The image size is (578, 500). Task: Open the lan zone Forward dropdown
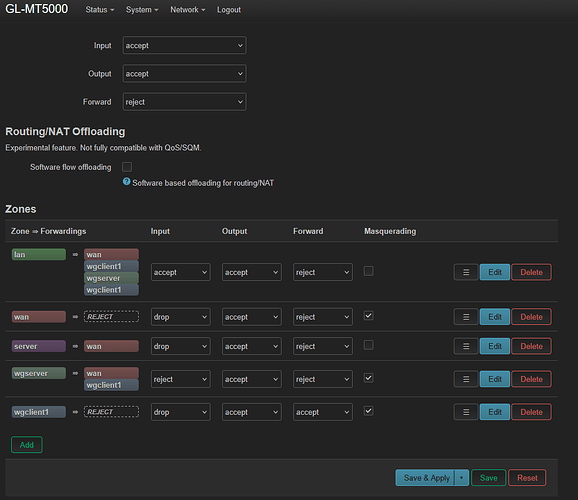pos(323,272)
